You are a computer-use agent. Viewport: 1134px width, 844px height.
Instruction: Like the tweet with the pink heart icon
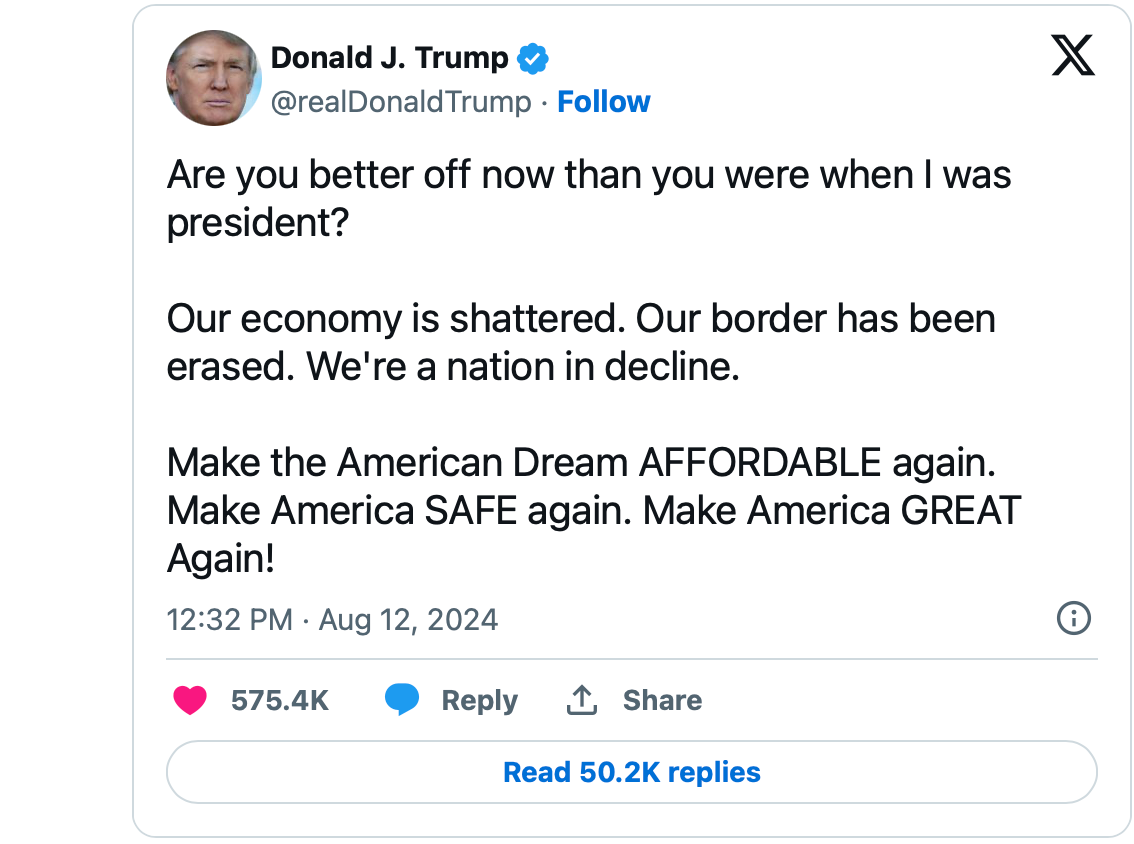coord(189,700)
